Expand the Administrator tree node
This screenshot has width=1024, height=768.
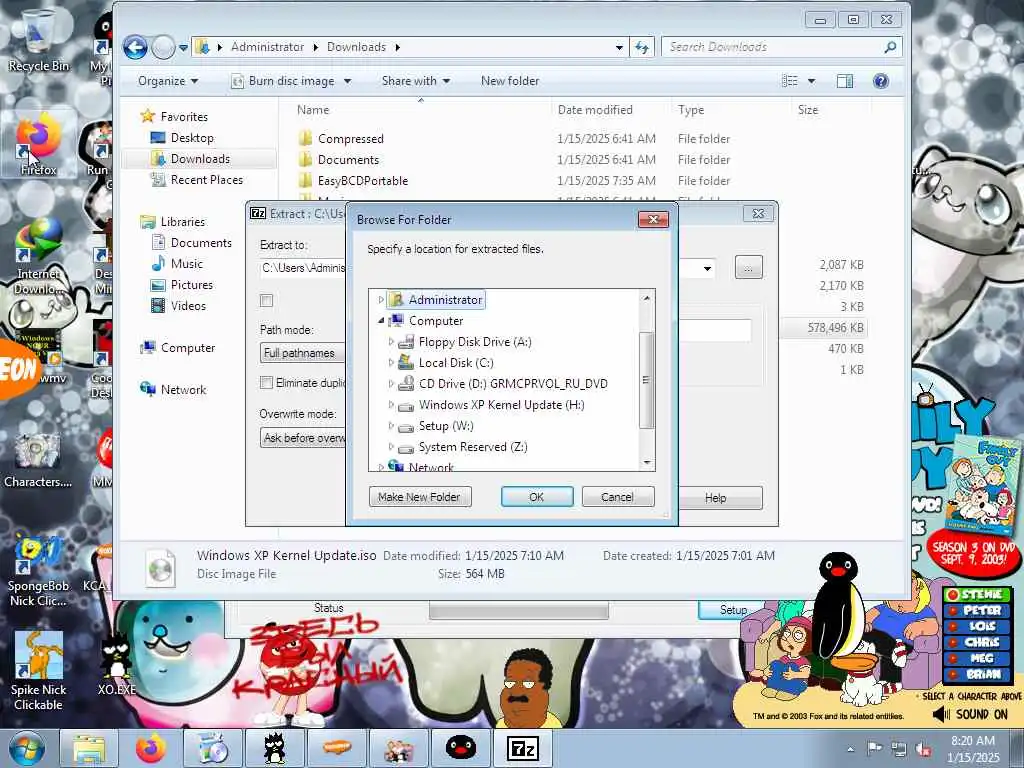point(381,300)
